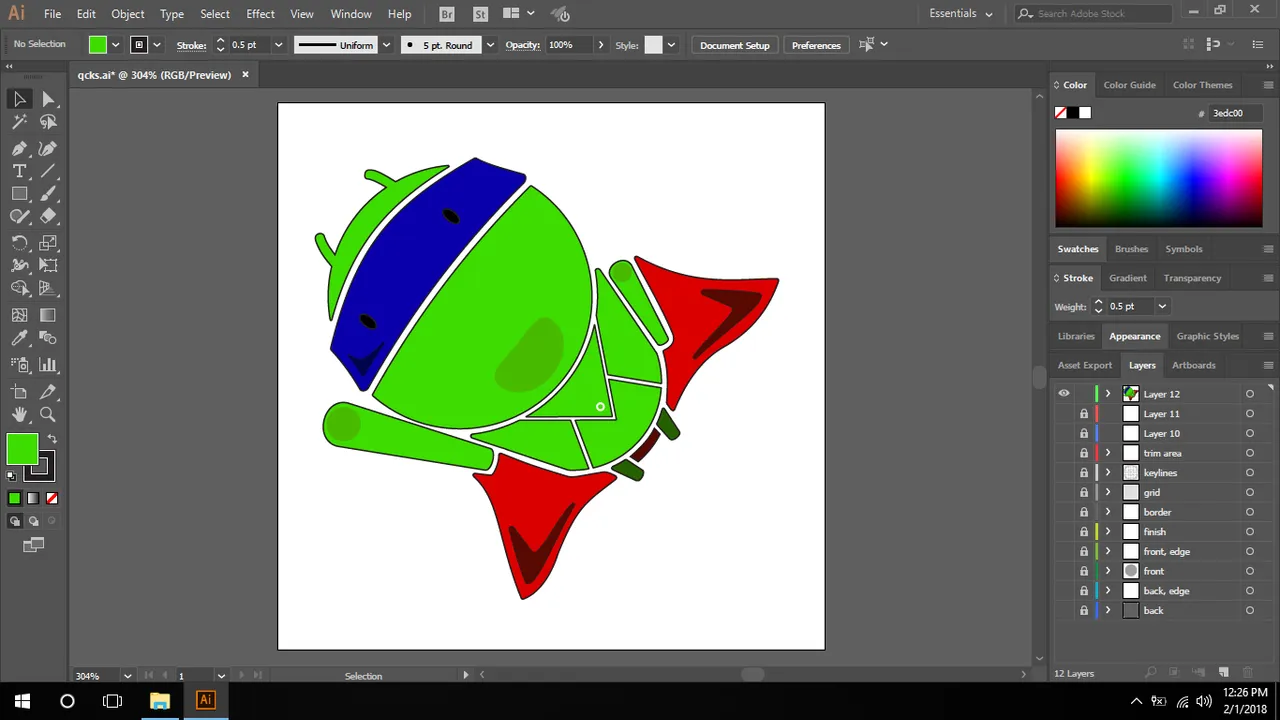
Task: Select the Artboard tool
Action: click(x=19, y=392)
